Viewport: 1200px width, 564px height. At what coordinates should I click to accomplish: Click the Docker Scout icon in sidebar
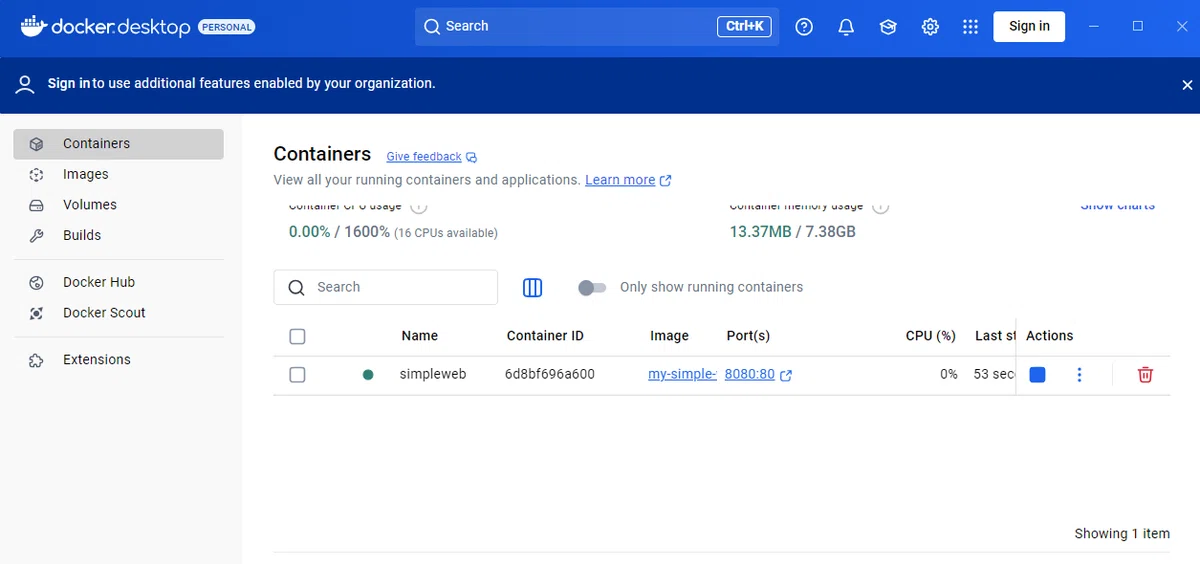tap(36, 313)
